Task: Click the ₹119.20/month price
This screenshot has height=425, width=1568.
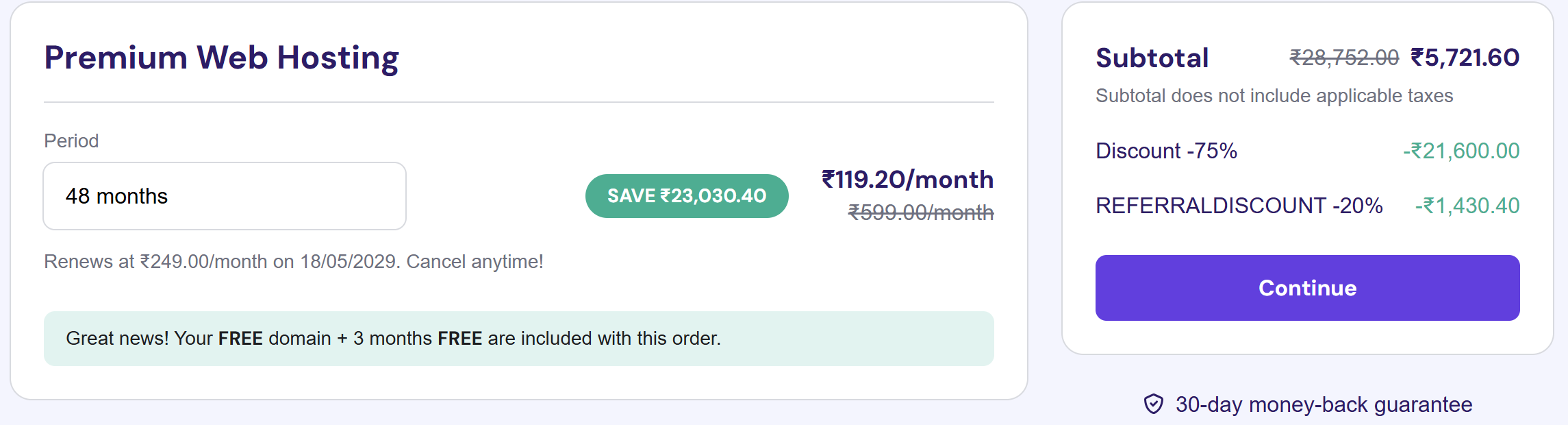Action: pyautogui.click(x=907, y=180)
